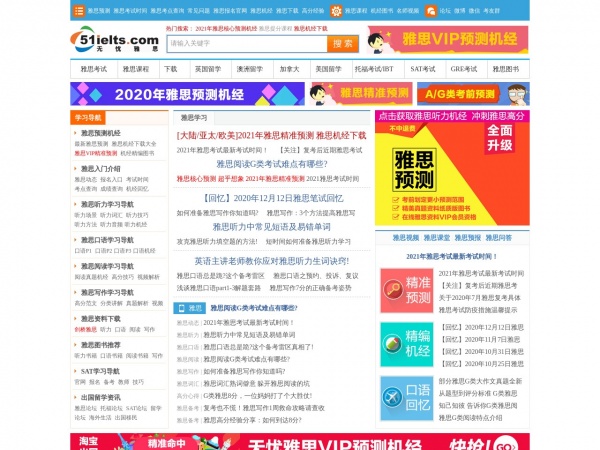Open list item 雅思高分经验分享：如何到达8分?

tap(252, 420)
